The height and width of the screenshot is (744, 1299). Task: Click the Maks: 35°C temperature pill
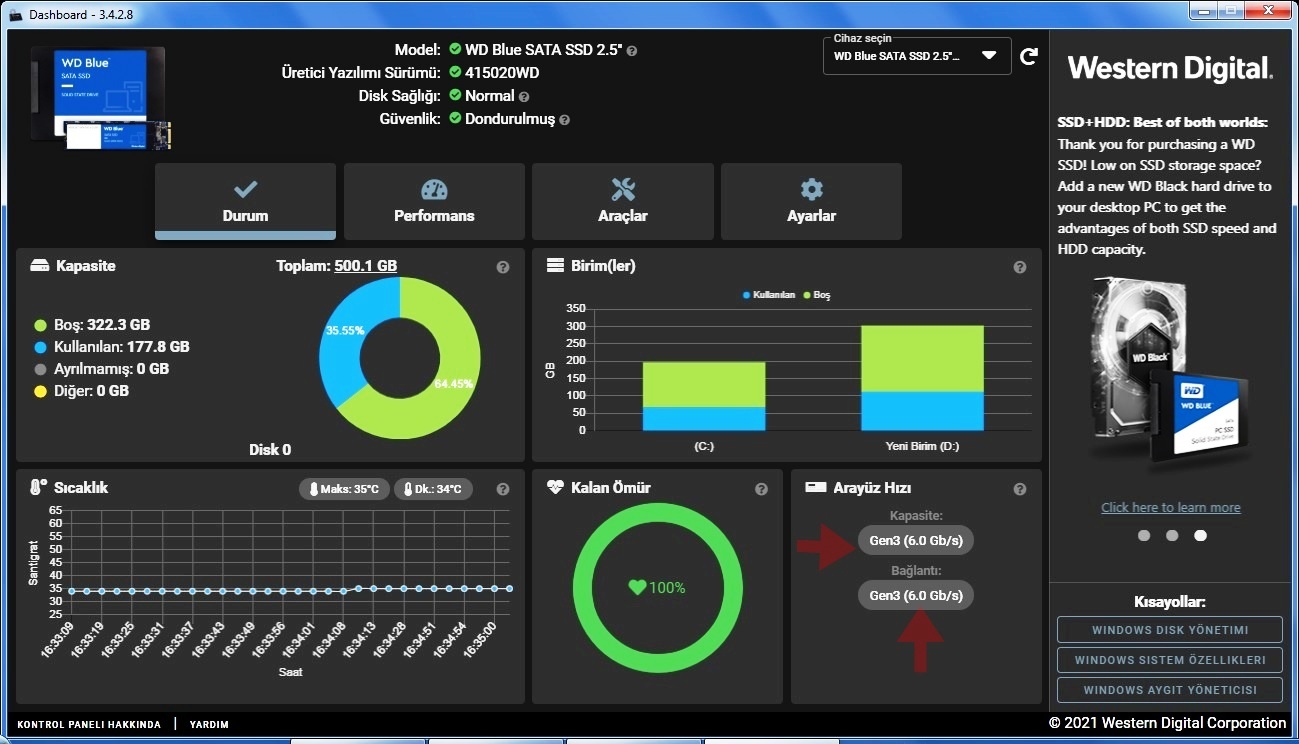344,489
